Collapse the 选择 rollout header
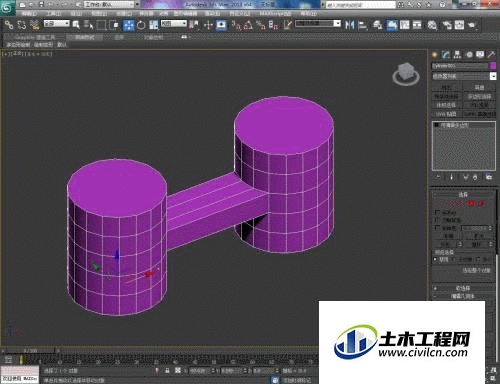This screenshot has width=500, height=384. point(463,194)
